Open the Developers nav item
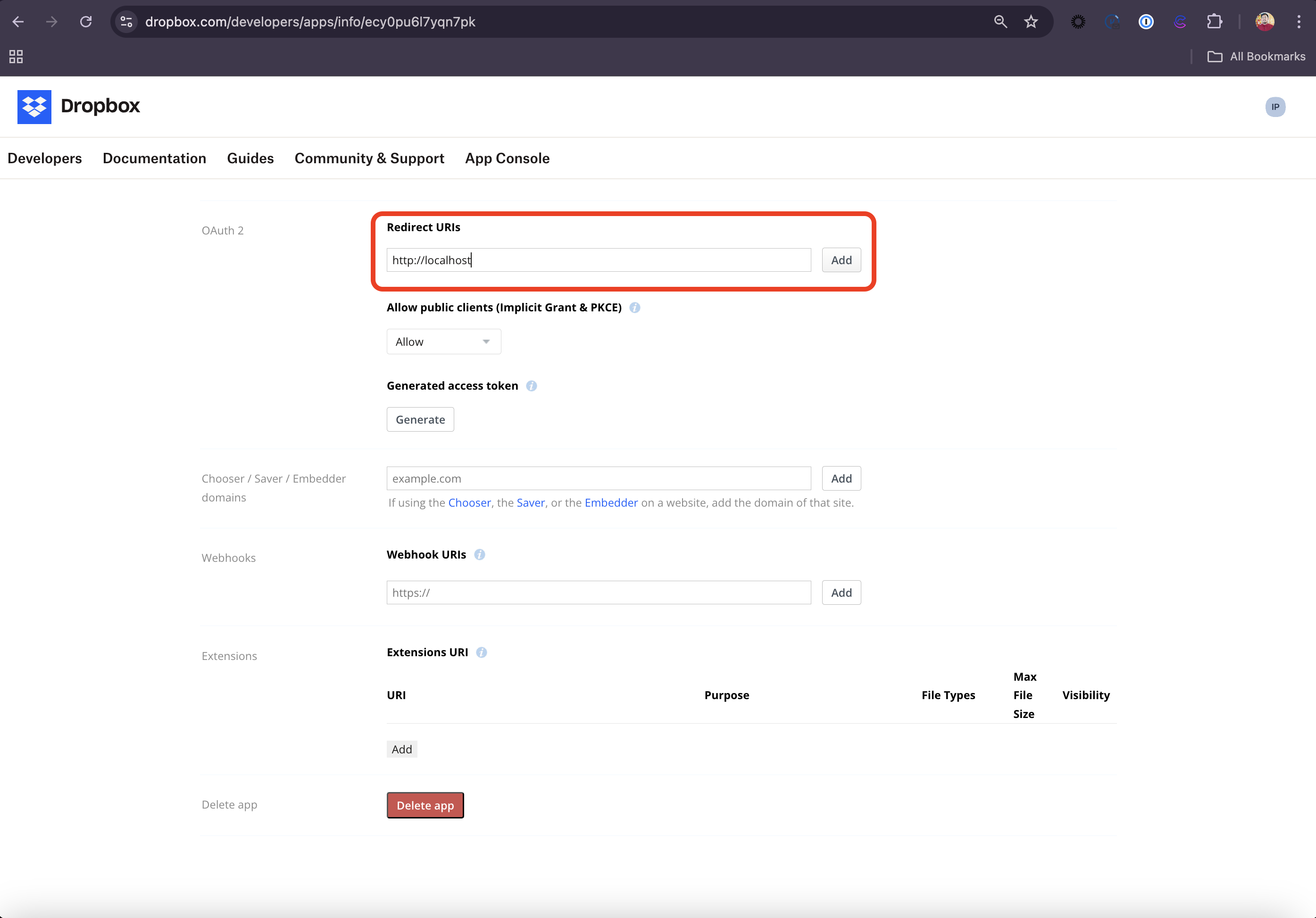The image size is (1316, 918). 45,158
